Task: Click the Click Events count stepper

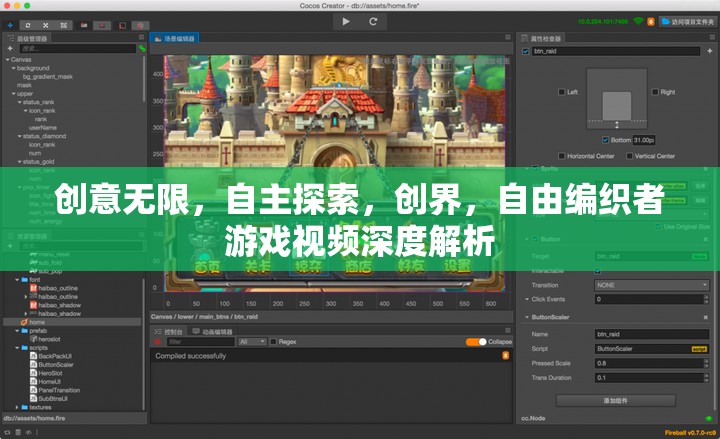Action: [706, 299]
